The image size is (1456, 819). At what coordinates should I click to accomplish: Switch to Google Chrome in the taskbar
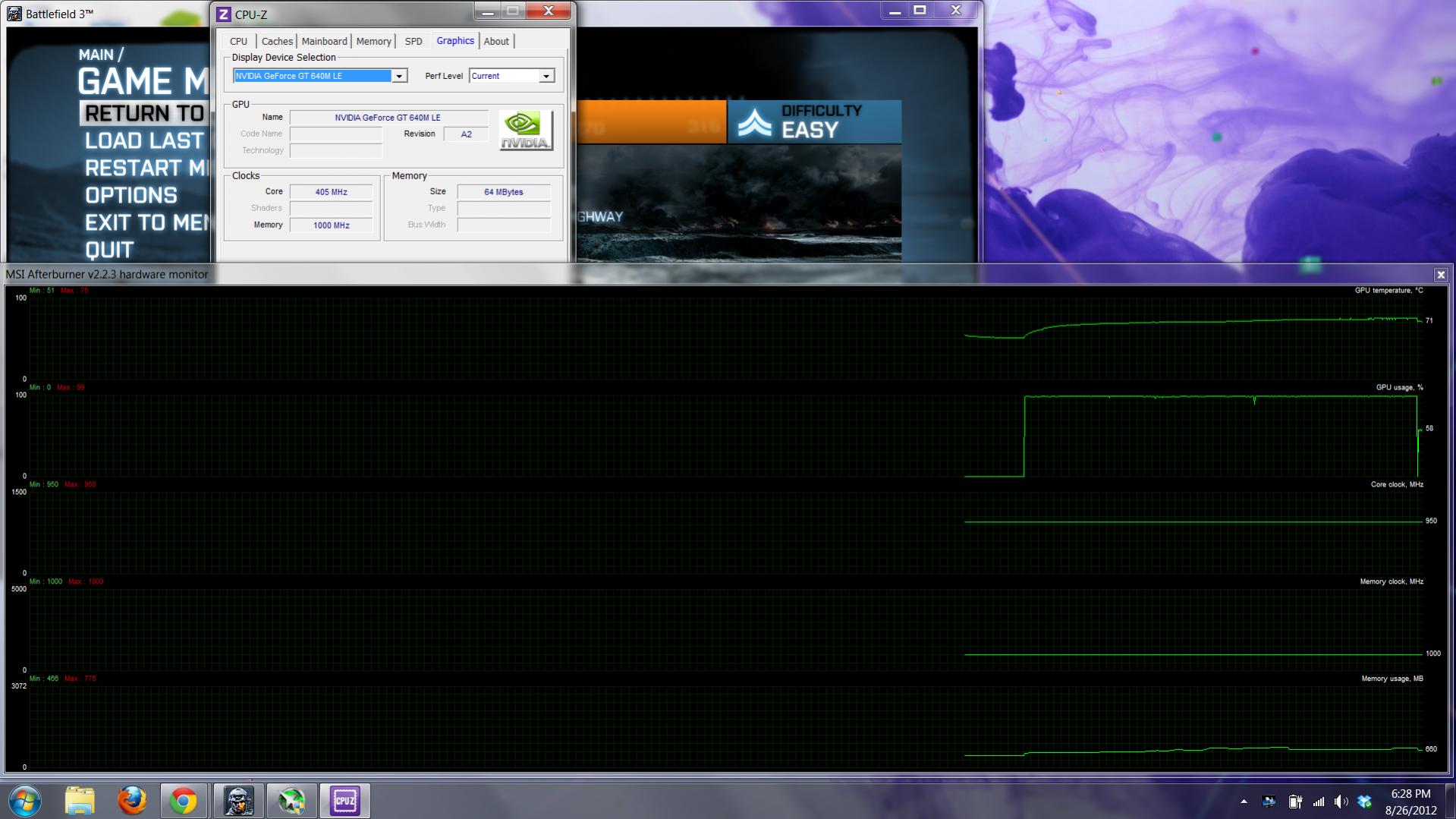tap(183, 801)
